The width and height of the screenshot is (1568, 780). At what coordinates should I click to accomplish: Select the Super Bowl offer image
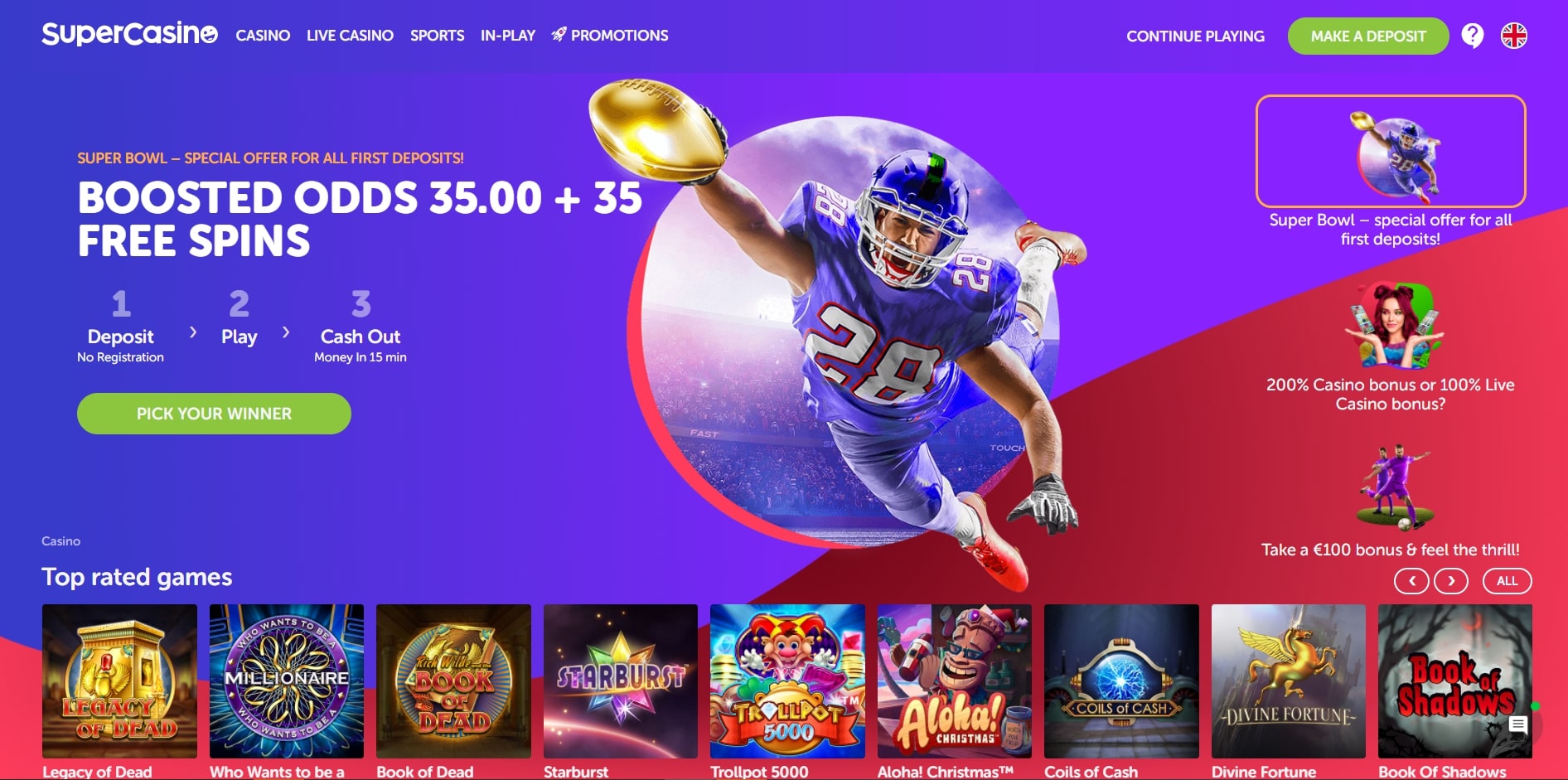pos(1391,151)
